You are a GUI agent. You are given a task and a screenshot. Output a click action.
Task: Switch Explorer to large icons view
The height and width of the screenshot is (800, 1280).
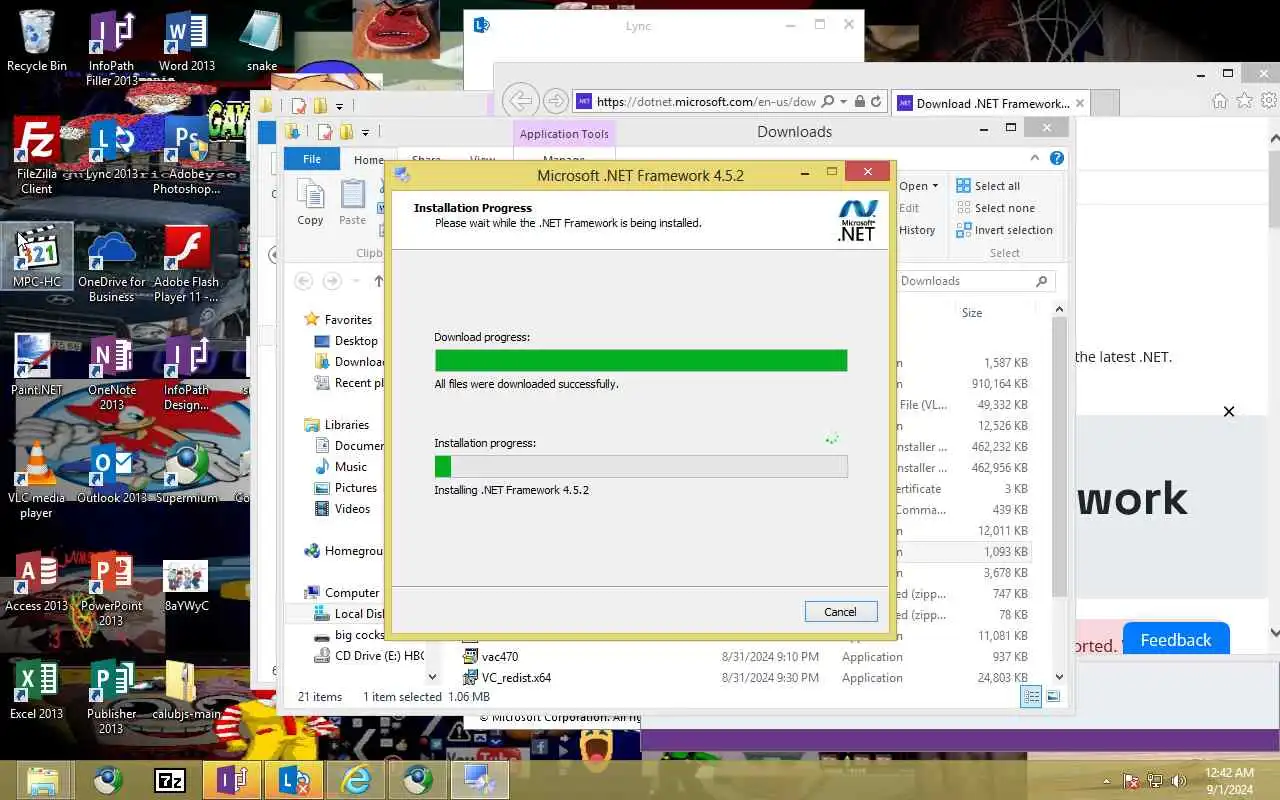point(1053,697)
